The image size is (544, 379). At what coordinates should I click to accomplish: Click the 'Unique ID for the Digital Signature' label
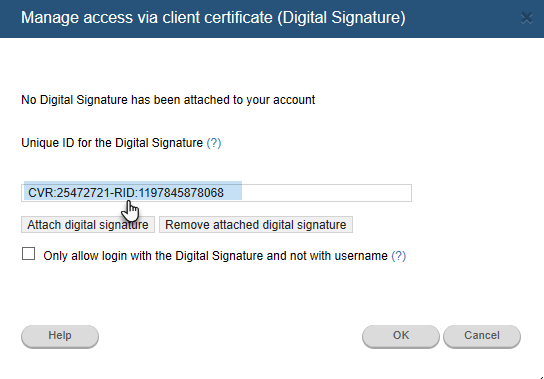[112, 143]
